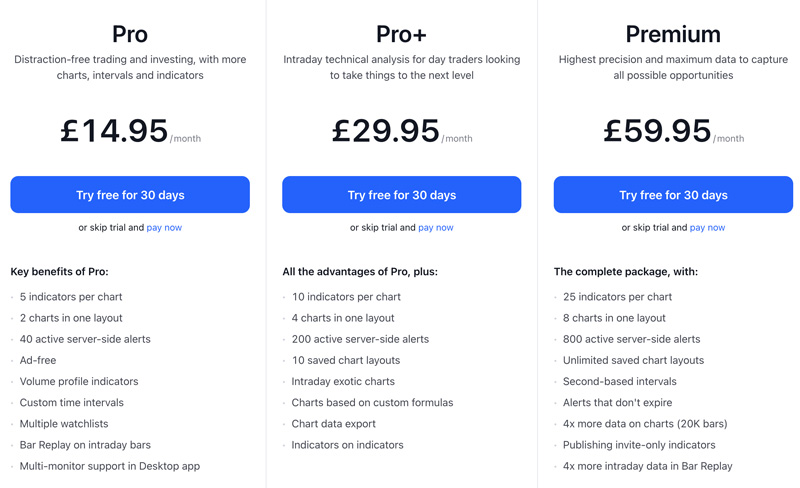Open the 'pay now' link under Pro
Viewport: 800px width, 488px height.
point(164,228)
